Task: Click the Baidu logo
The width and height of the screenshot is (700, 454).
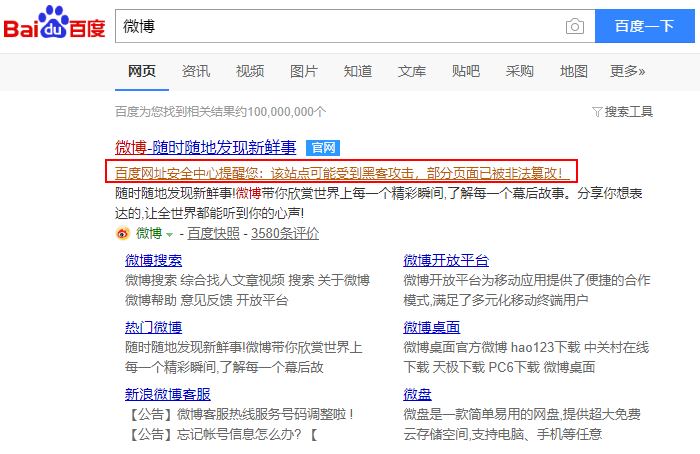Action: pyautogui.click(x=54, y=22)
